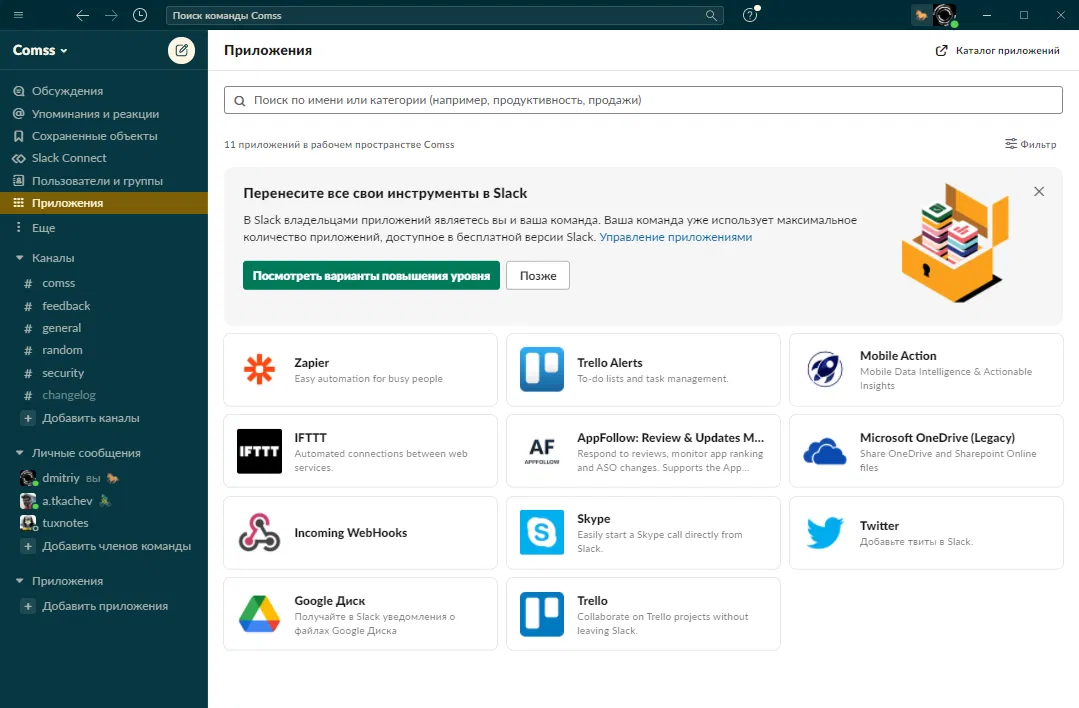Open the Twitter bird icon
This screenshot has width=1079, height=708.
point(825,533)
